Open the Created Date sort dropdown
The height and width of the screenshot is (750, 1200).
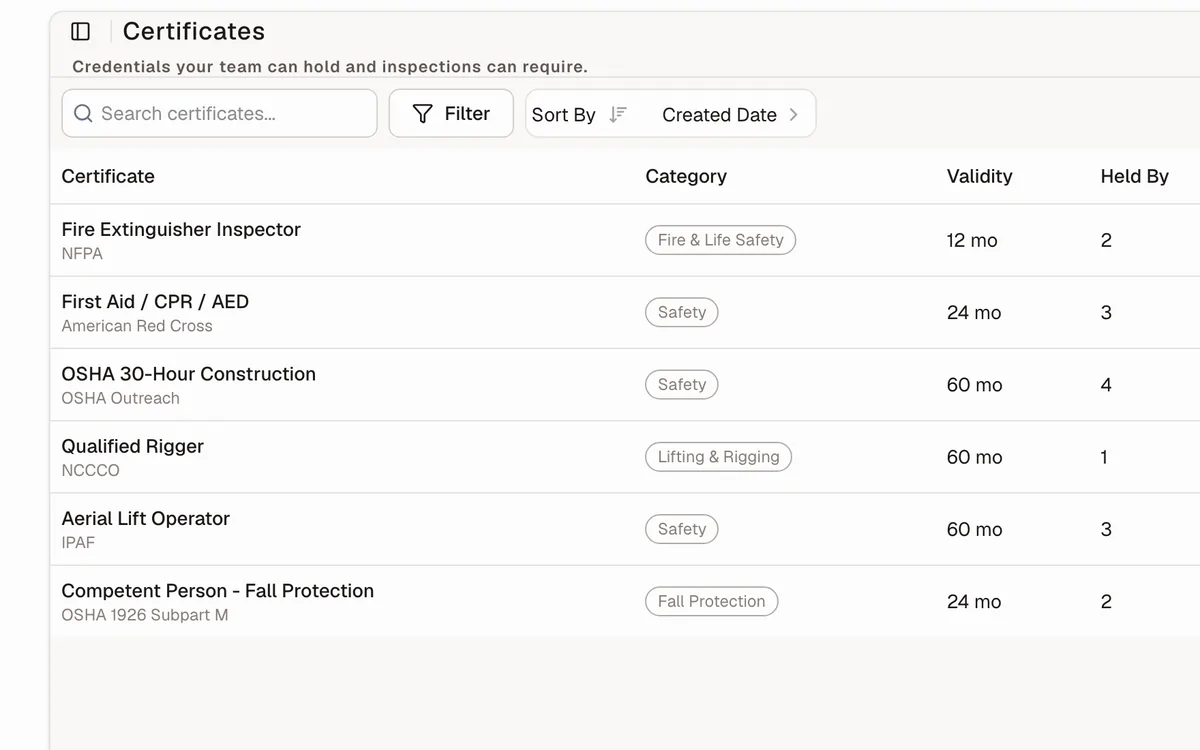[x=730, y=114]
